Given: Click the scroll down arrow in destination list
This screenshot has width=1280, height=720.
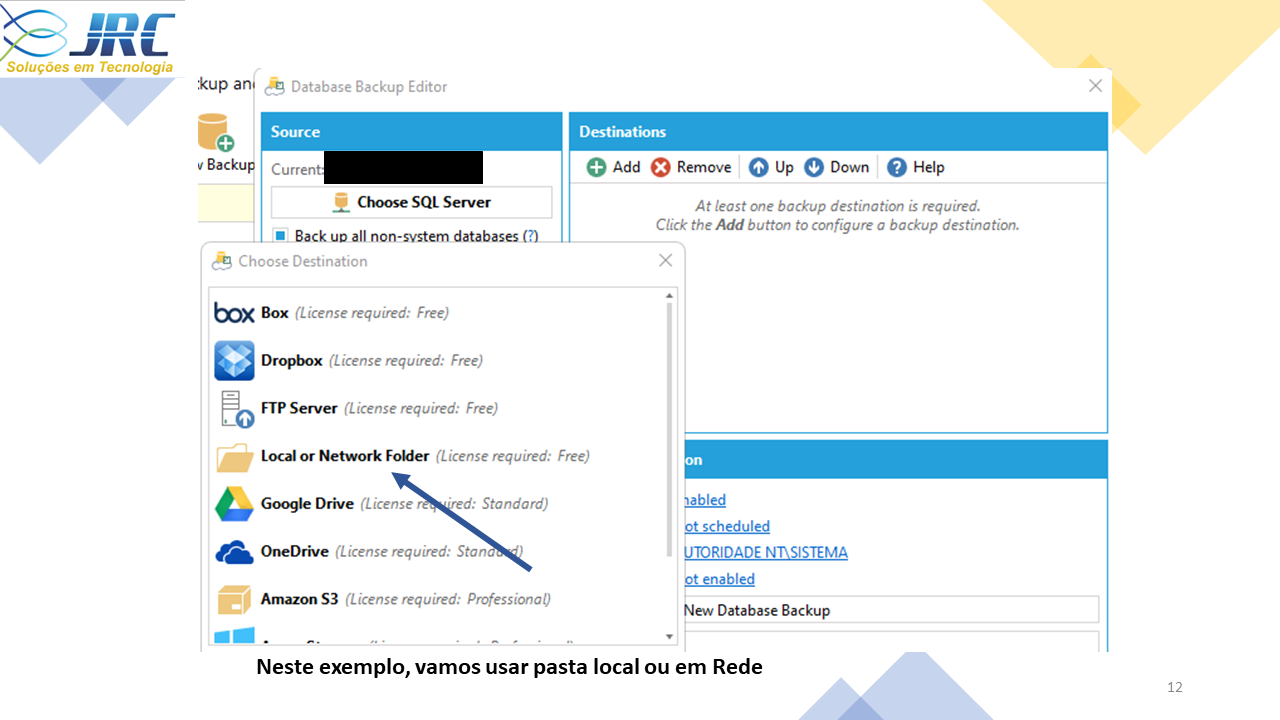Looking at the screenshot, I should pyautogui.click(x=670, y=637).
